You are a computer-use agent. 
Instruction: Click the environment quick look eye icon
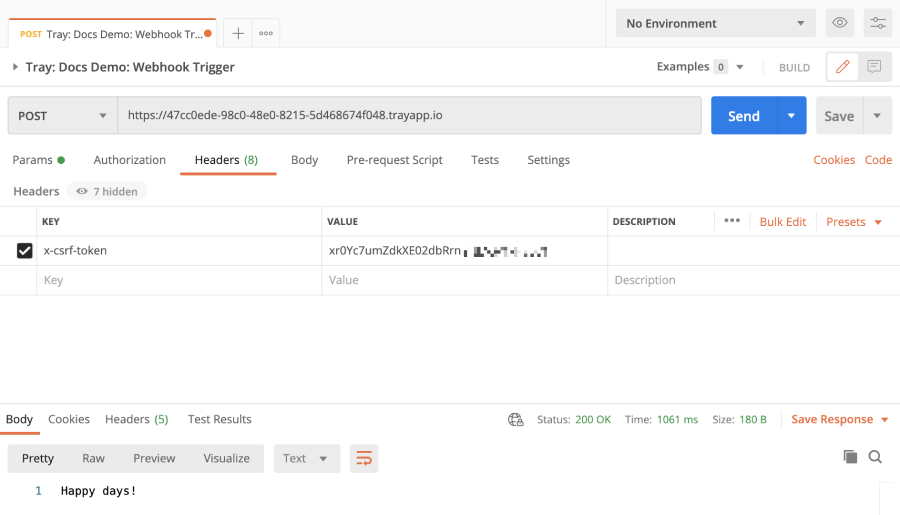click(840, 23)
